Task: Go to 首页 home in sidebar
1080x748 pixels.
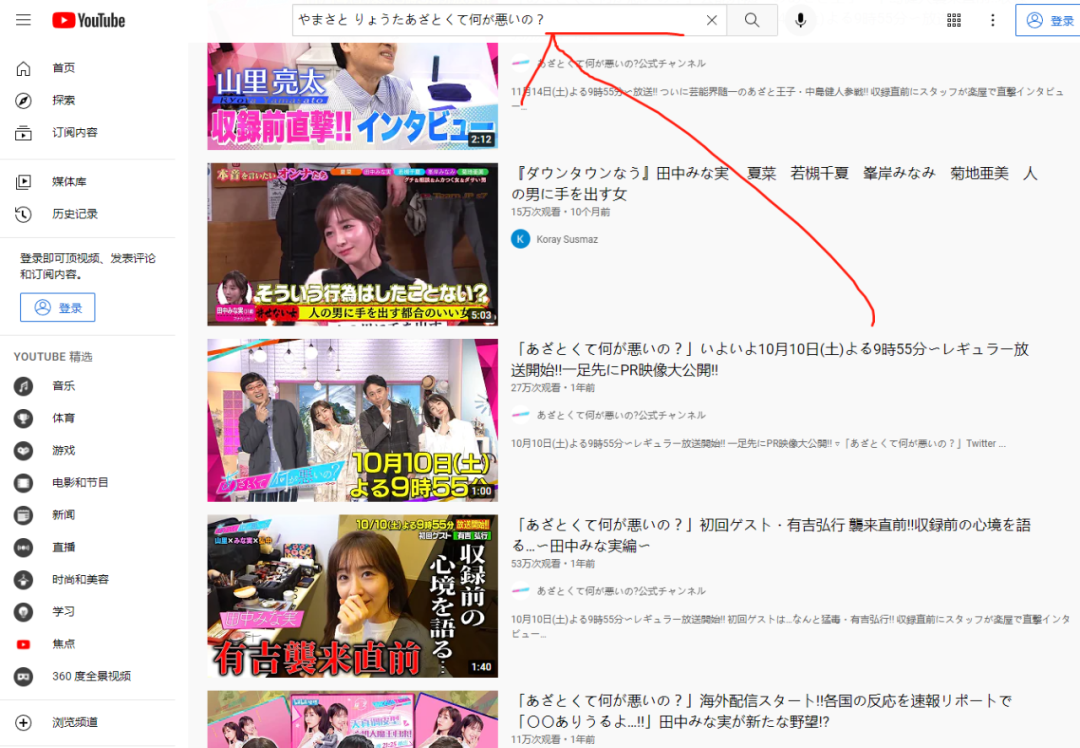Action: (63, 68)
